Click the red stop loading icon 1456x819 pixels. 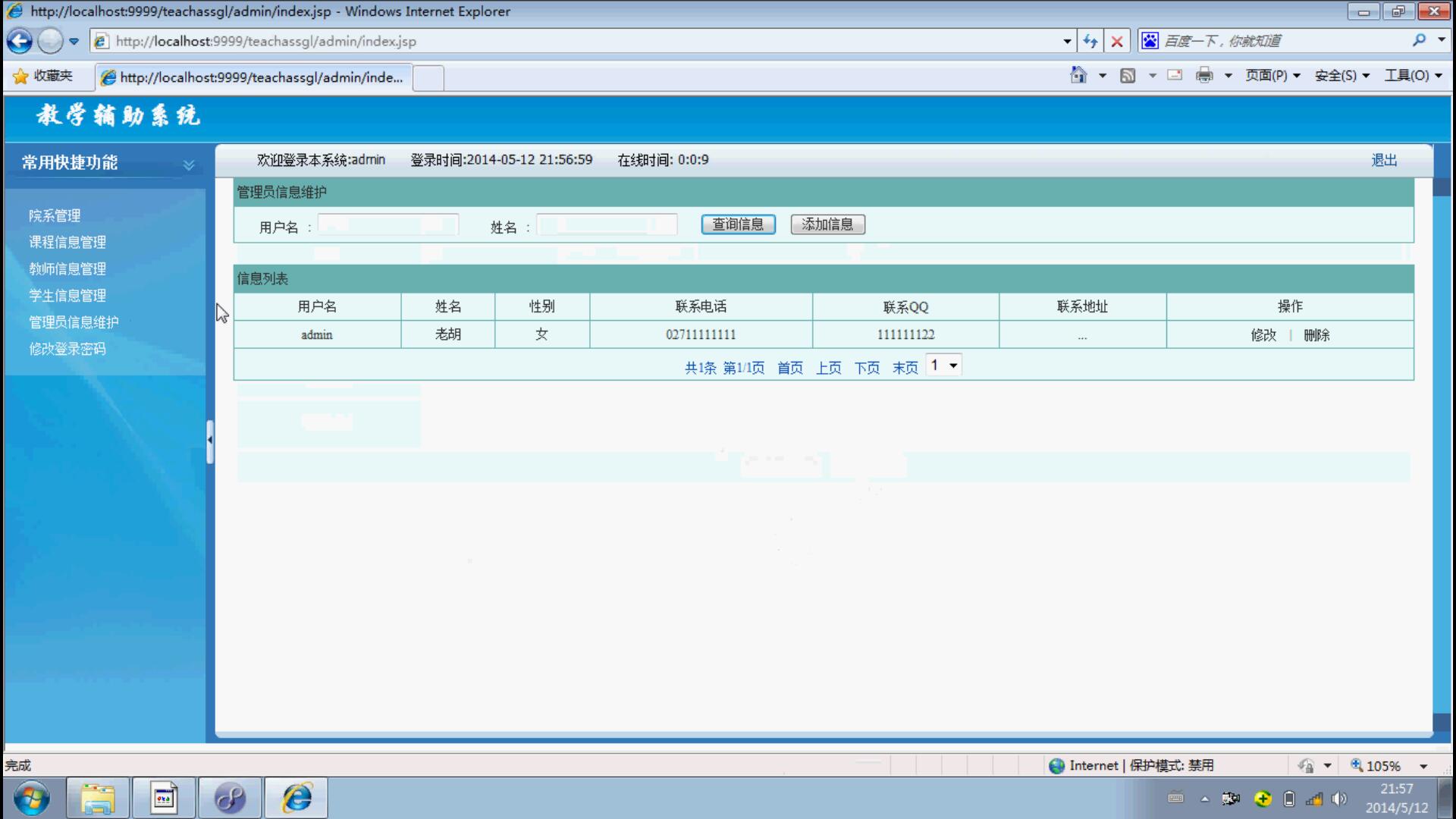click(x=1117, y=41)
